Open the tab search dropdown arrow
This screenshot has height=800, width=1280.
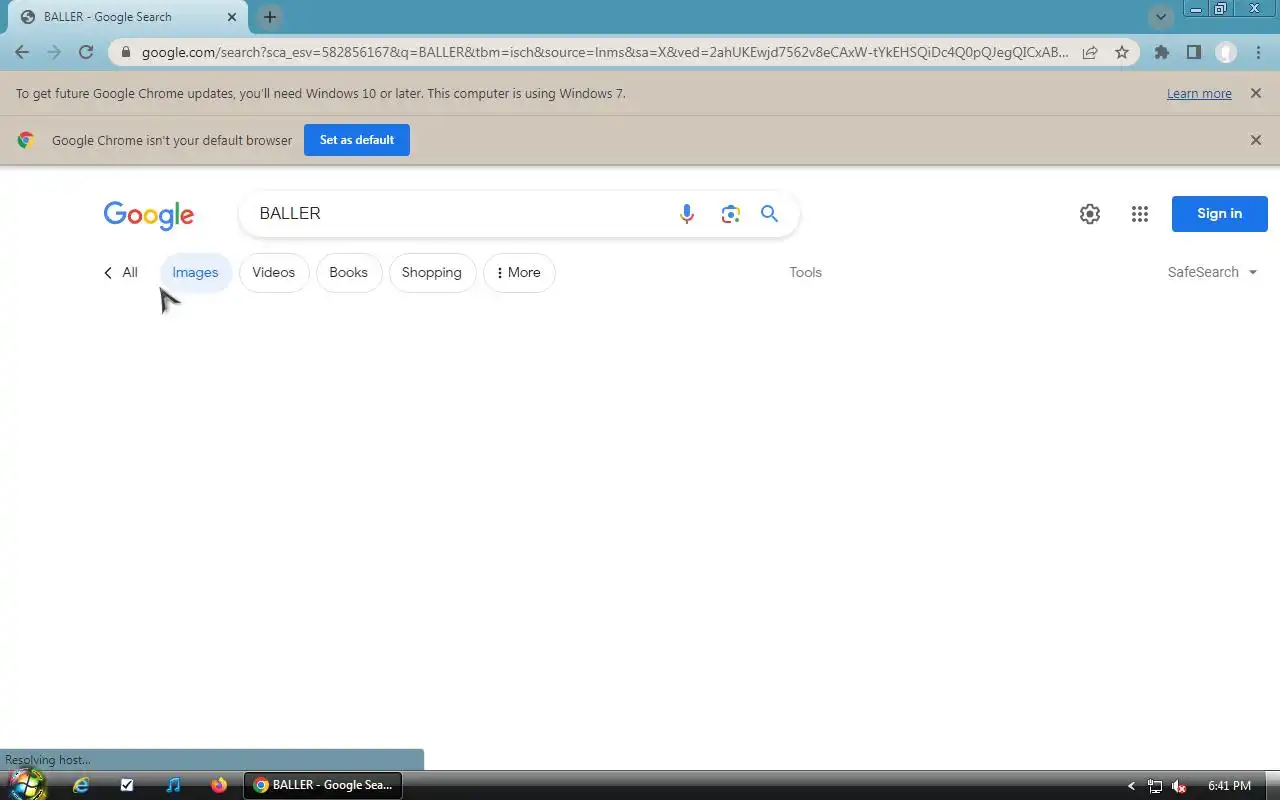pos(1161,17)
